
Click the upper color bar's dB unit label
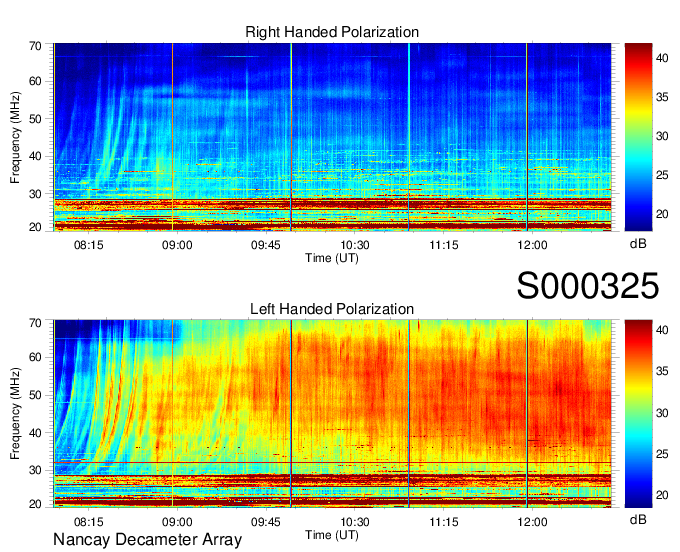point(638,244)
